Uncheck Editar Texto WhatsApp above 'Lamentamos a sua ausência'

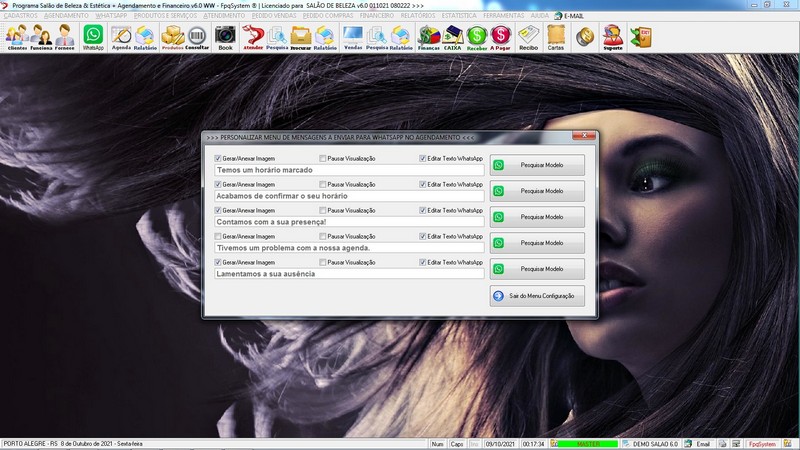(423, 262)
